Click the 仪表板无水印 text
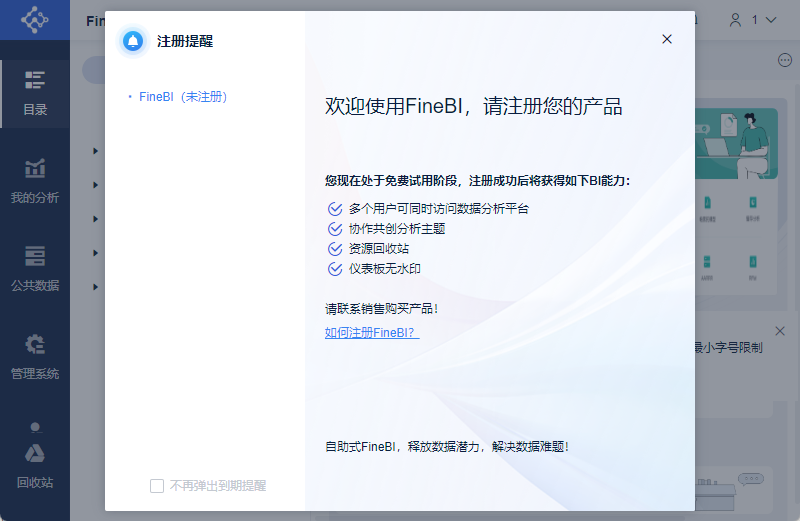 pyautogui.click(x=385, y=268)
